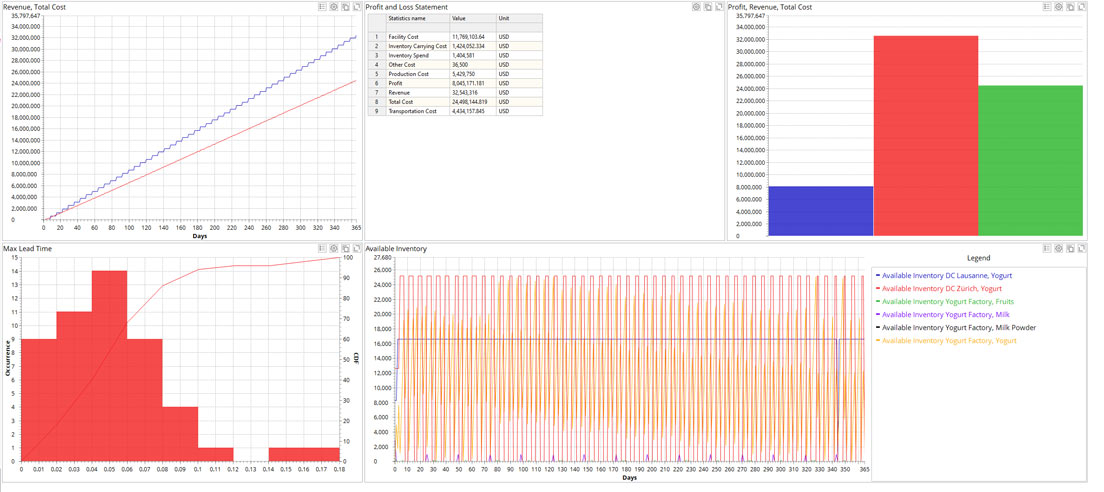
Task: Toggle DC Zürich, Yogurt series in legend
Action: pyautogui.click(x=938, y=288)
